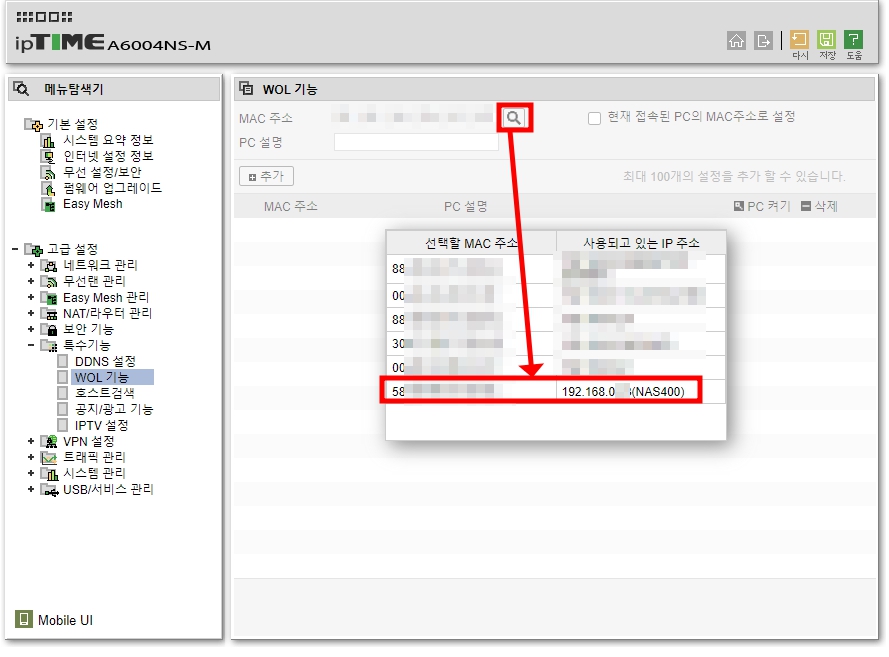
Task: Expand the 네트워크 관리 tree node
Action: coord(29,265)
